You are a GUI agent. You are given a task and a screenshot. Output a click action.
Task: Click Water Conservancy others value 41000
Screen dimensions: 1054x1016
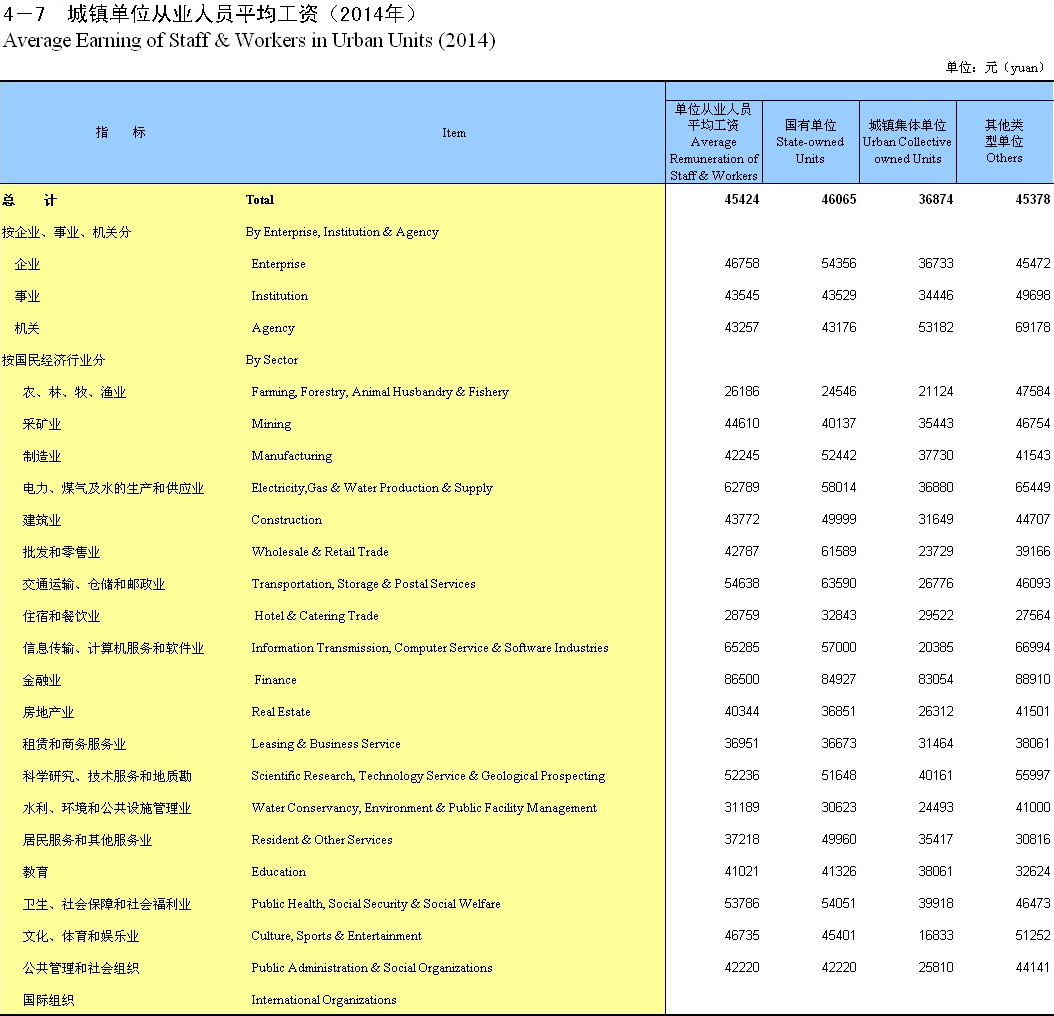point(1032,808)
